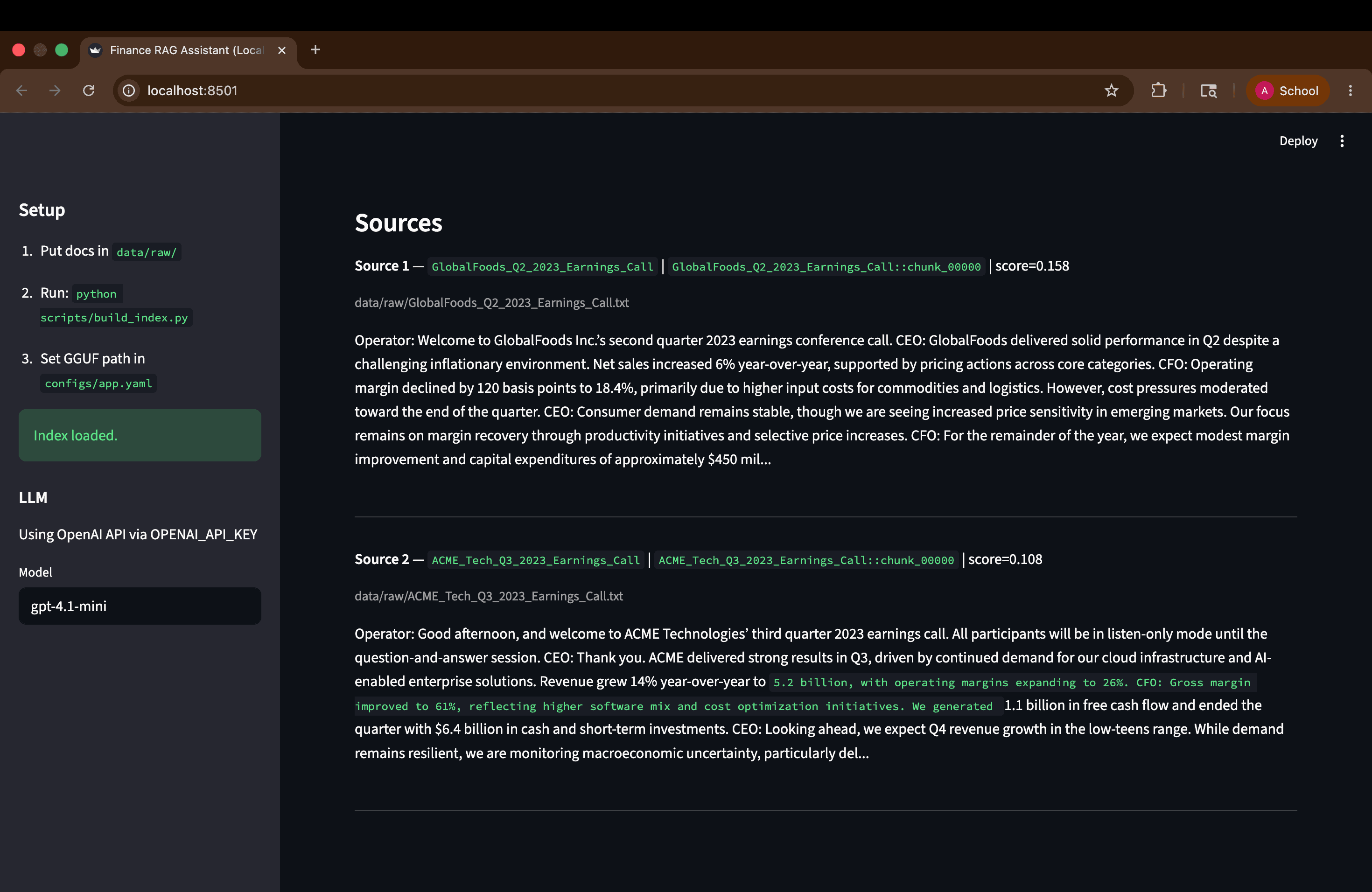
Task: Open a new browser tab
Action: [x=315, y=50]
